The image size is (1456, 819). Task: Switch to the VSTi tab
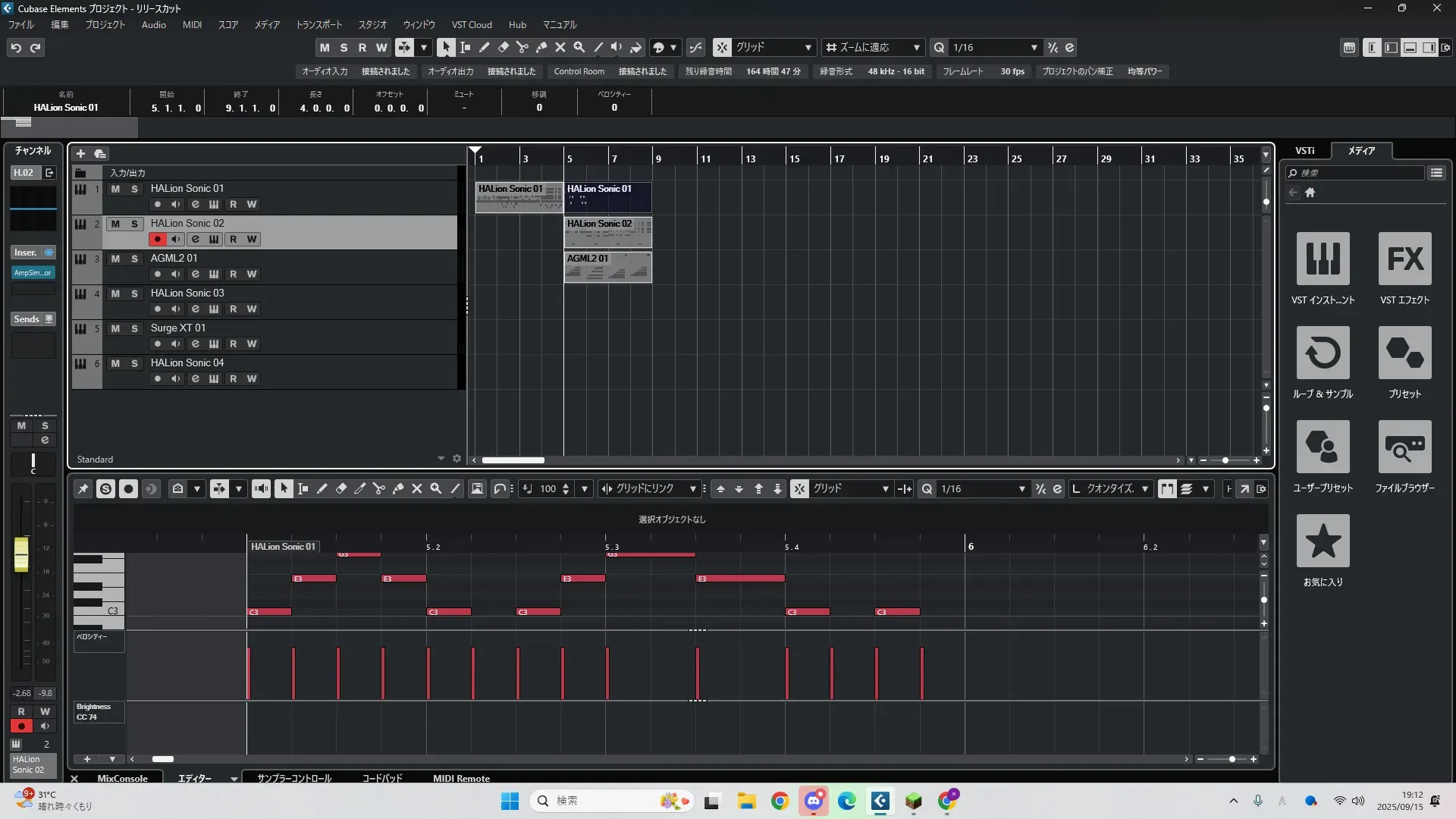point(1304,150)
